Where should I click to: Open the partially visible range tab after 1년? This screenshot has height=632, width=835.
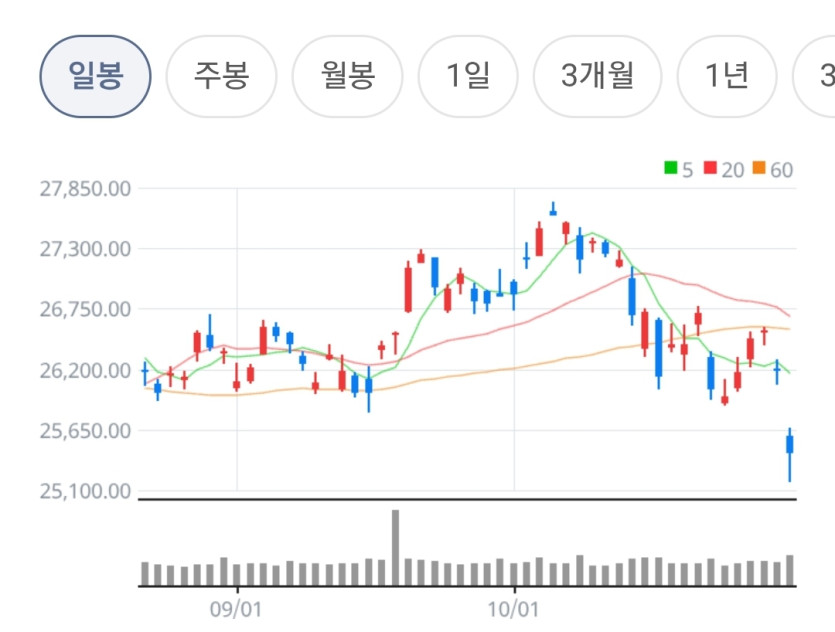tap(815, 76)
